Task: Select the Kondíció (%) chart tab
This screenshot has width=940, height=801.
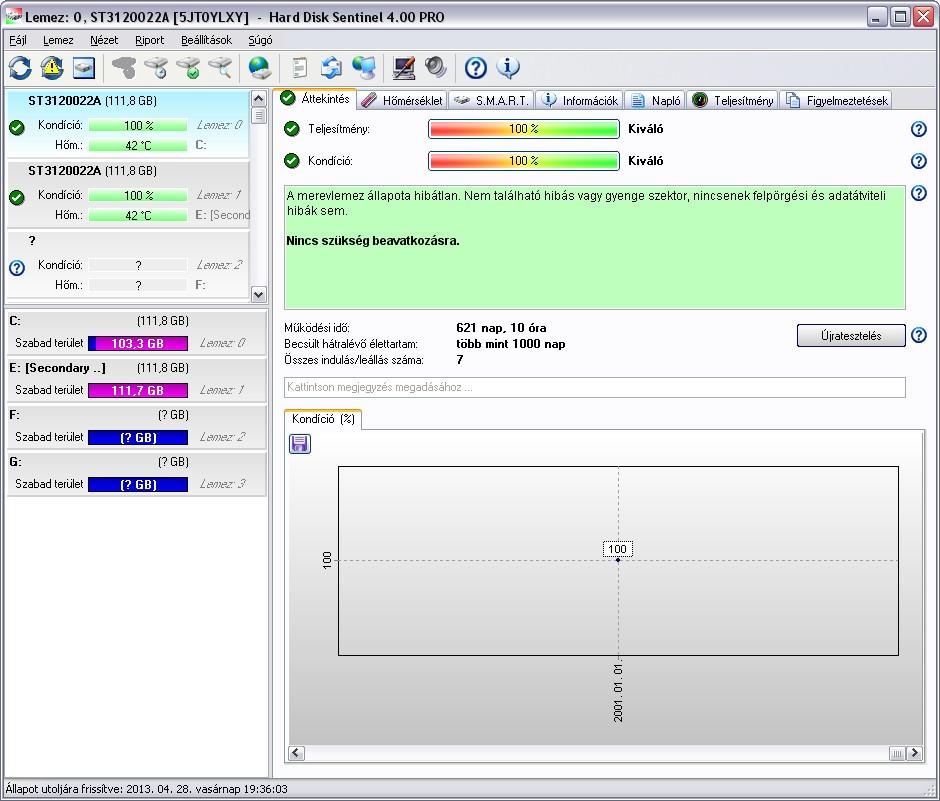Action: [x=323, y=419]
